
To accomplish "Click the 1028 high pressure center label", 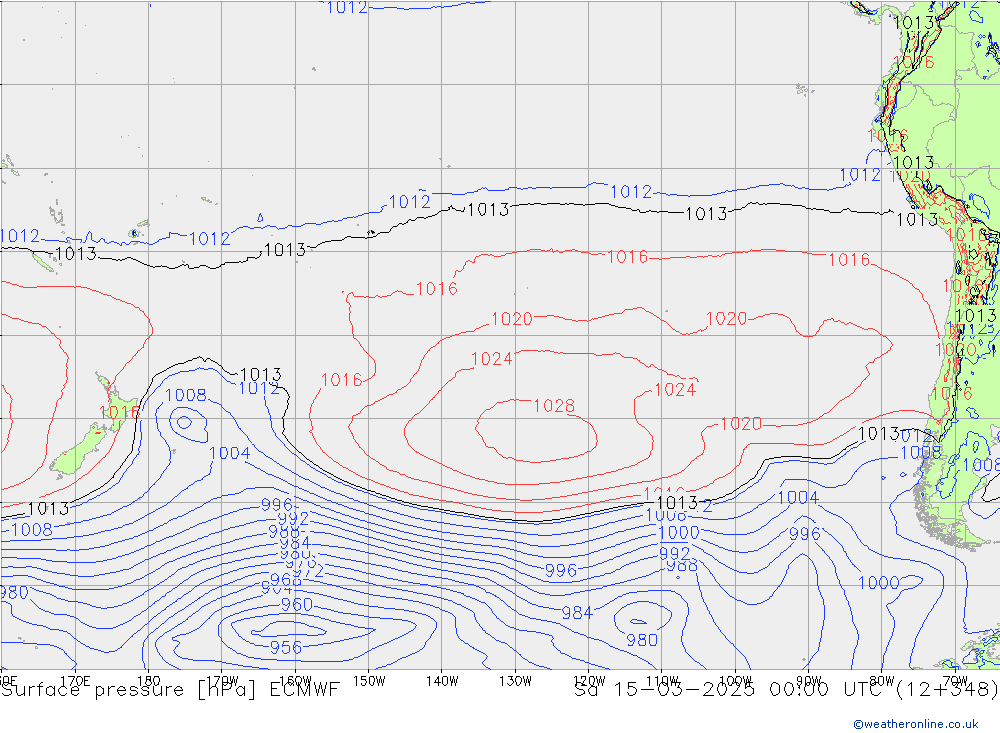I will click(554, 406).
